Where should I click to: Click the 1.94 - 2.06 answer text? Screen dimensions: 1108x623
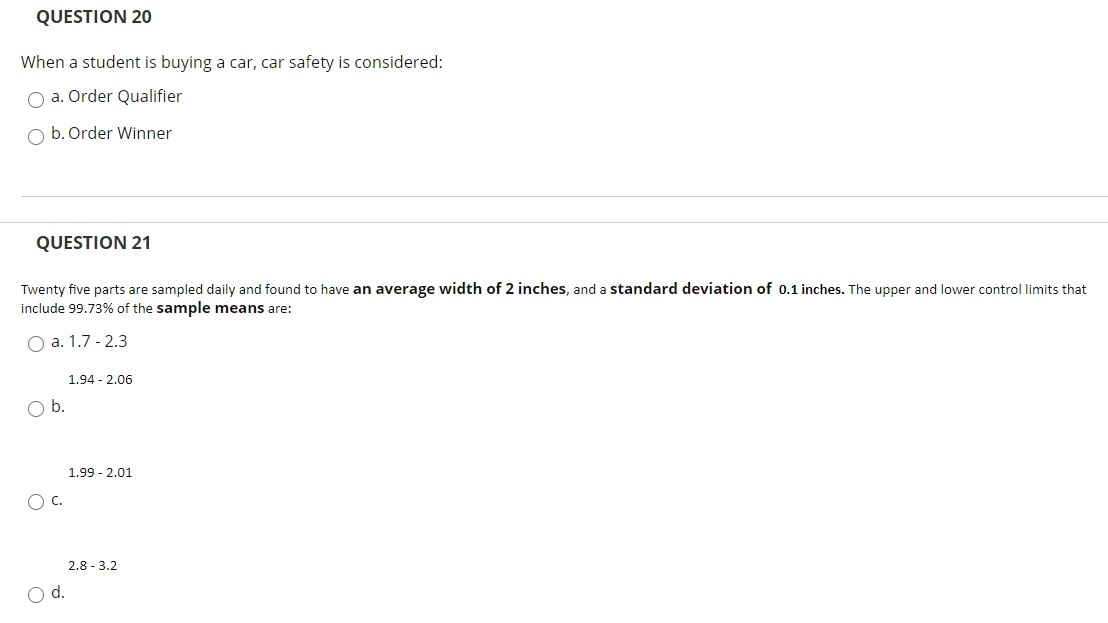(x=100, y=379)
